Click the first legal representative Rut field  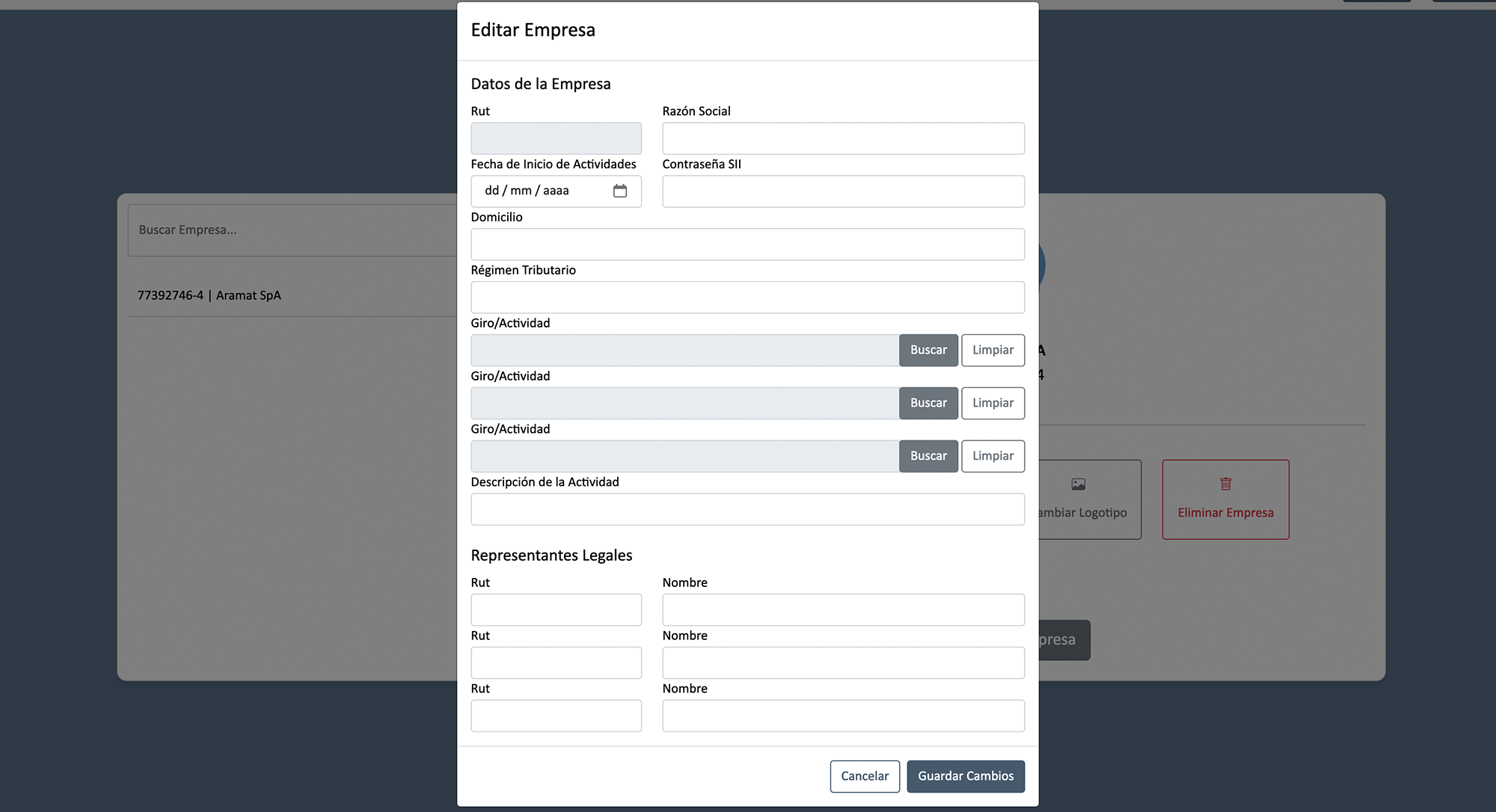(x=556, y=610)
